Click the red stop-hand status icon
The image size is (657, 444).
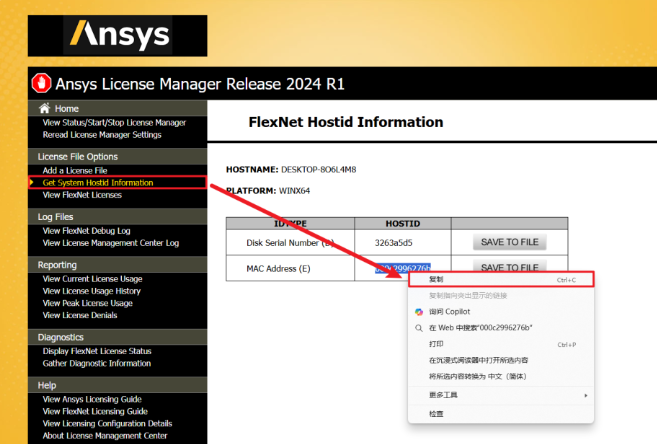pos(41,83)
